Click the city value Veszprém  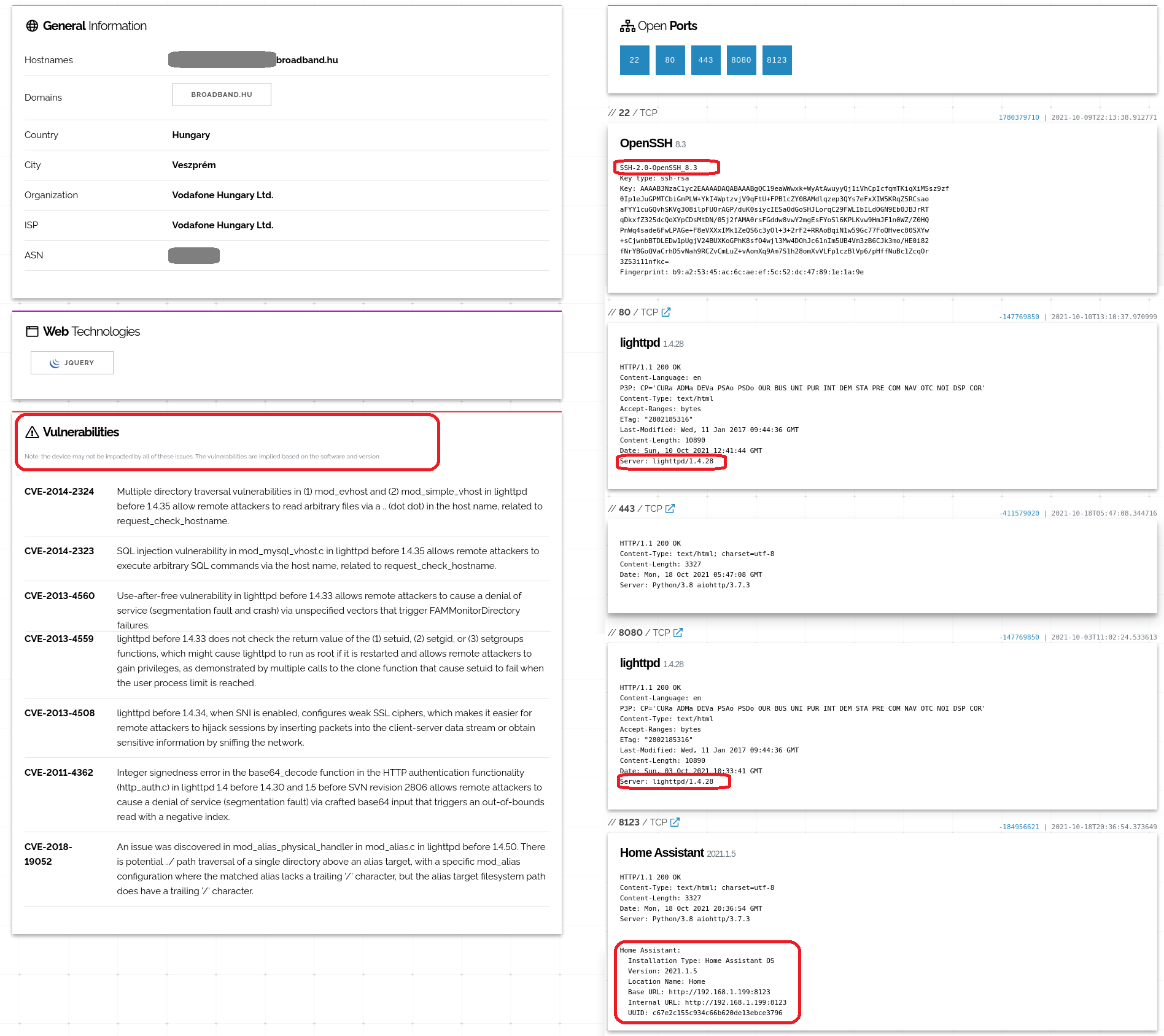[x=194, y=165]
